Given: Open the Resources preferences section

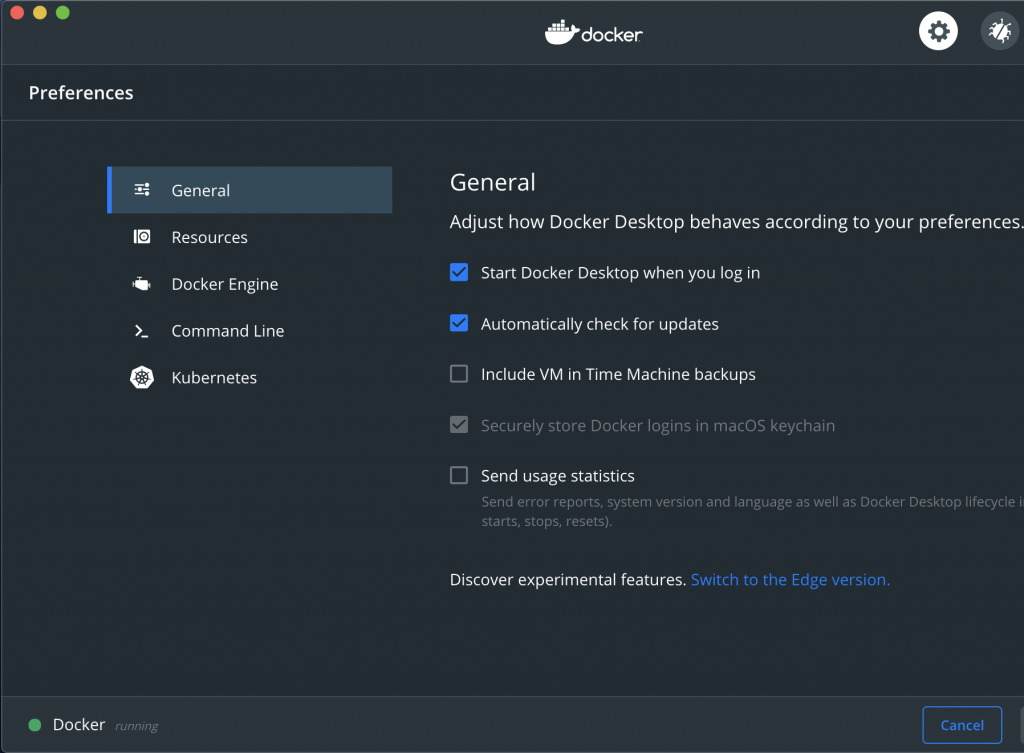Looking at the screenshot, I should point(249,237).
